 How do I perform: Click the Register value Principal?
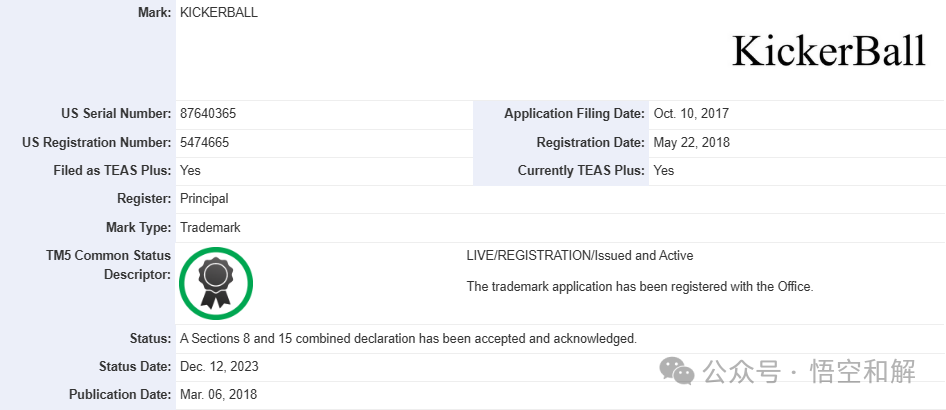pos(205,198)
